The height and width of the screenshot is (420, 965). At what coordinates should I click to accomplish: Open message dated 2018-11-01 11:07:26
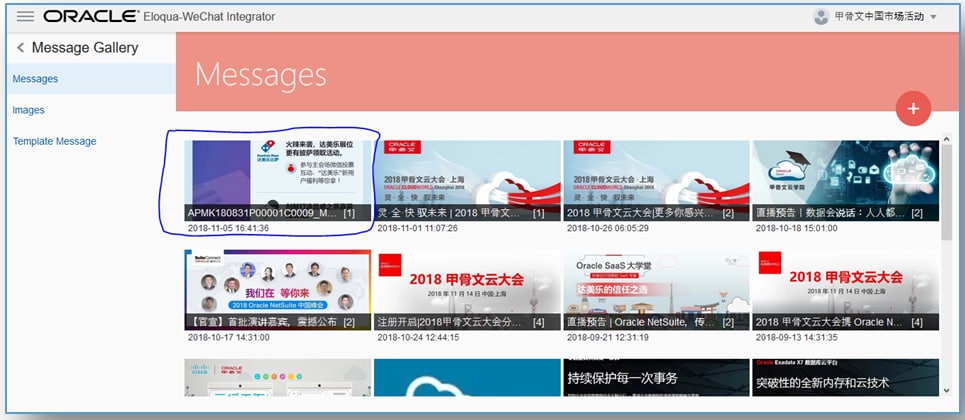pos(467,180)
